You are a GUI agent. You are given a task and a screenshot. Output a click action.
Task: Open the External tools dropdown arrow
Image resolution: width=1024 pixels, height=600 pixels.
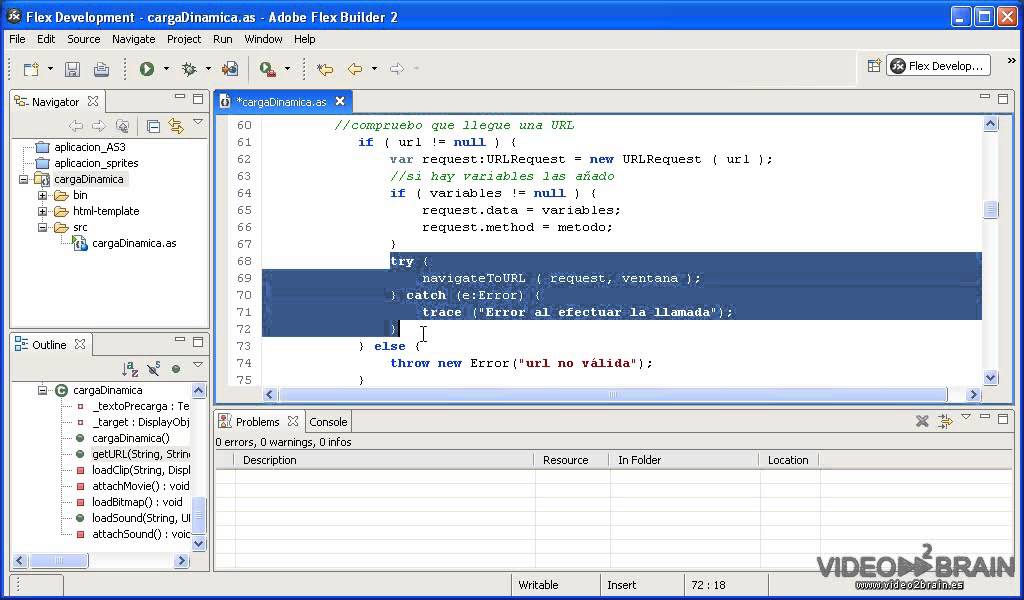click(287, 69)
